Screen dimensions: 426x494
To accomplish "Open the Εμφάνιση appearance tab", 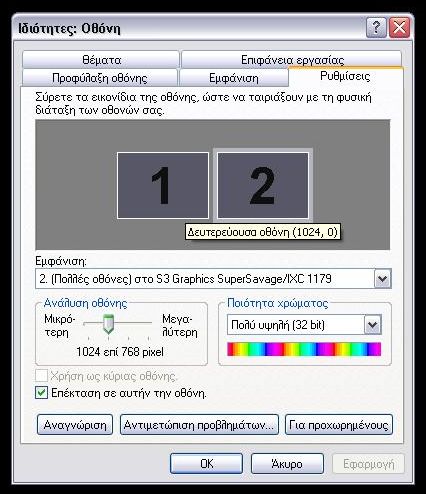I will pyautogui.click(x=233, y=78).
